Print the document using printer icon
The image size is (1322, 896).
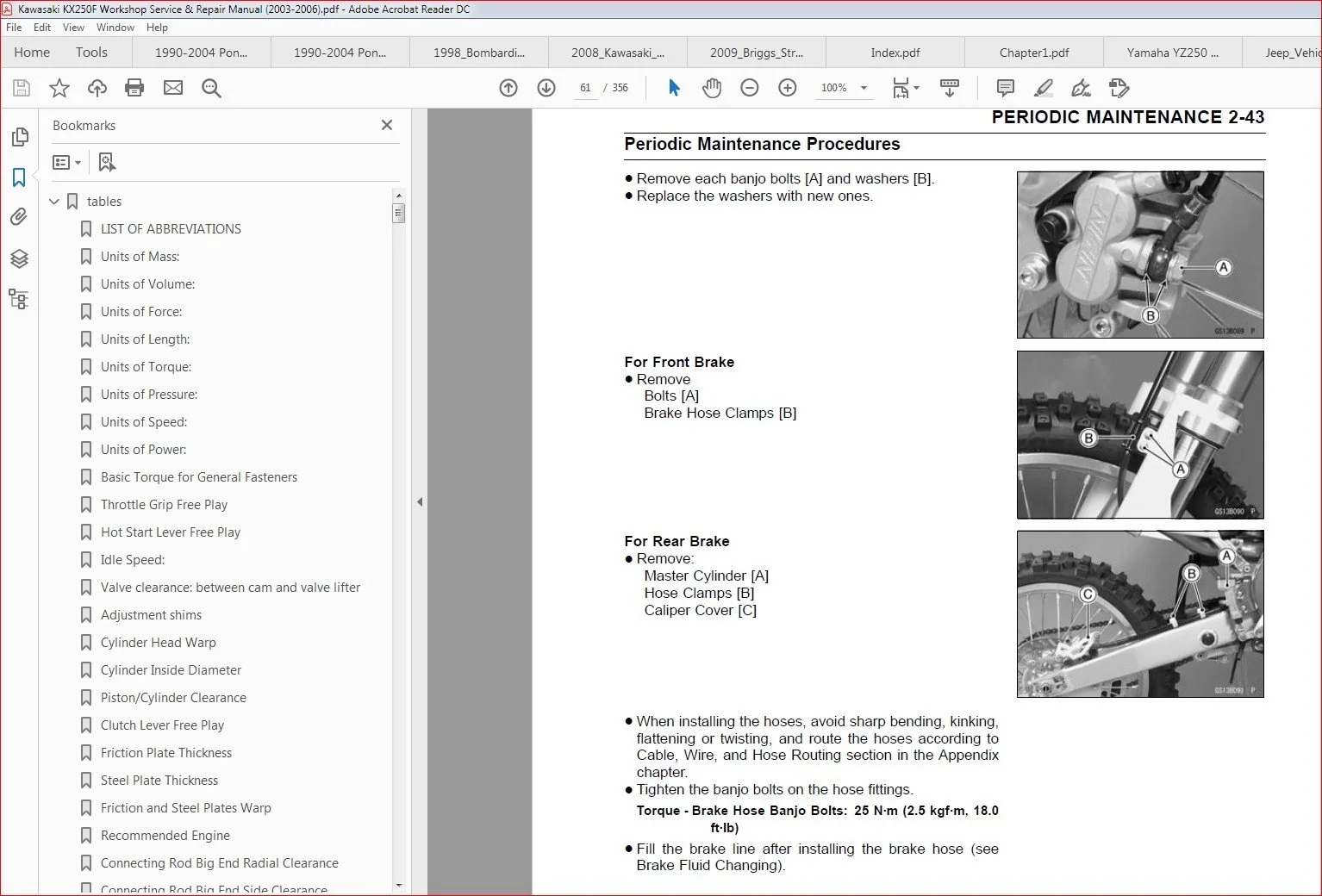pos(134,88)
